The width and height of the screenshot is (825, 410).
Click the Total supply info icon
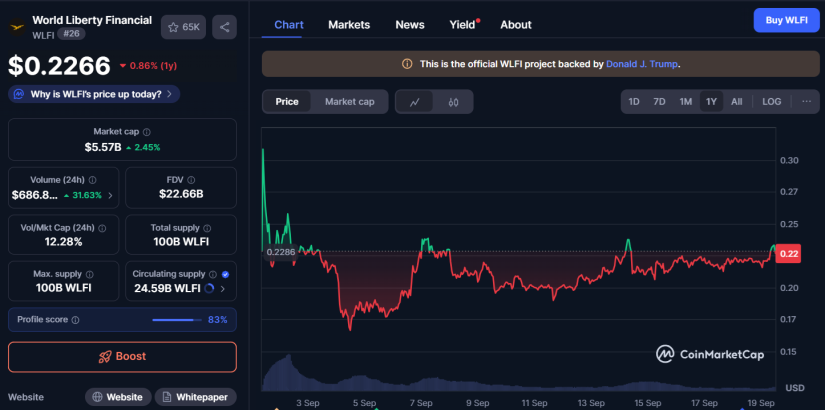pyautogui.click(x=207, y=228)
